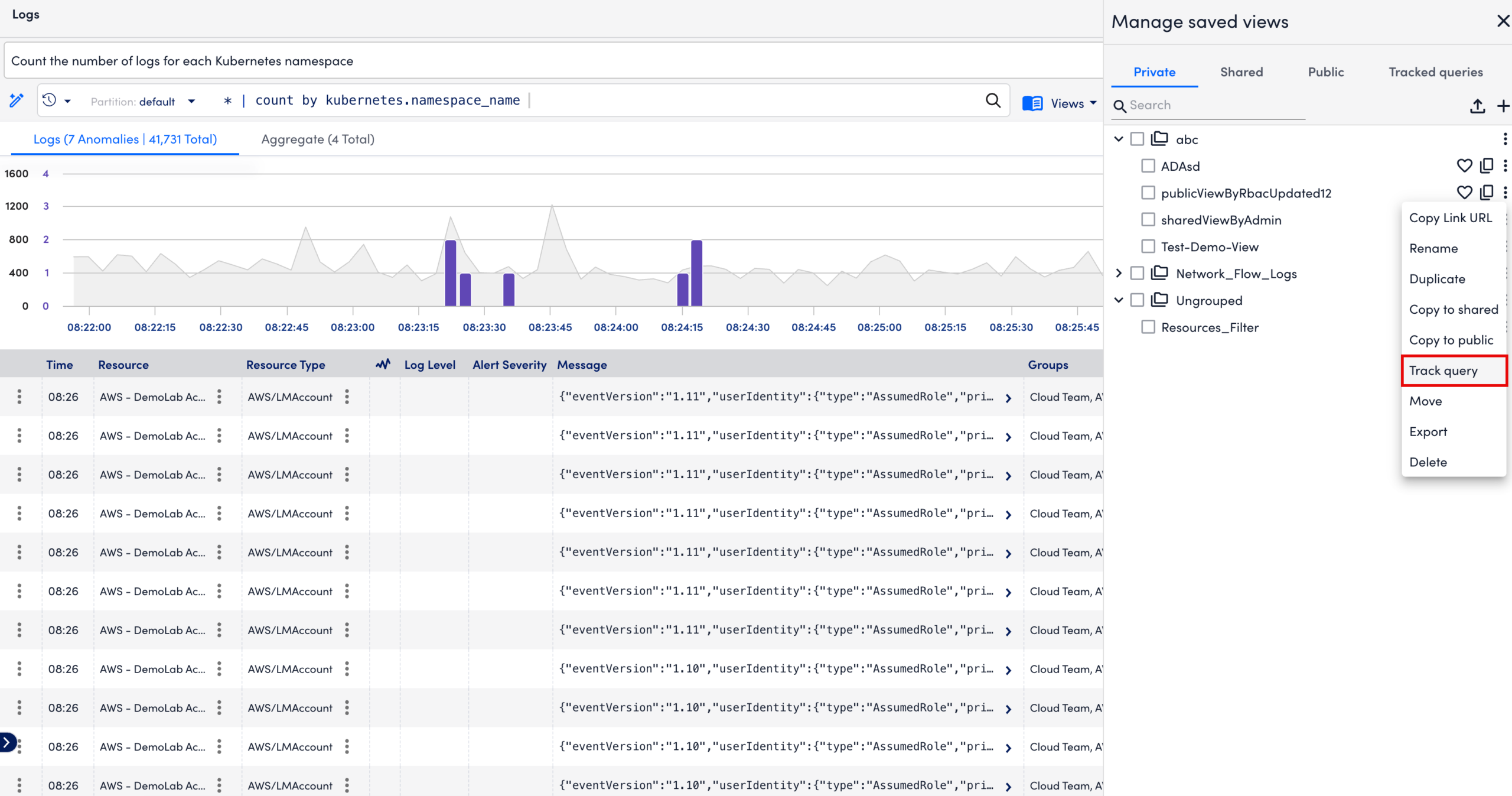Screen dimensions: 1512x796
Task: Click the expand side panel arrow at bottom left
Action: [6, 742]
